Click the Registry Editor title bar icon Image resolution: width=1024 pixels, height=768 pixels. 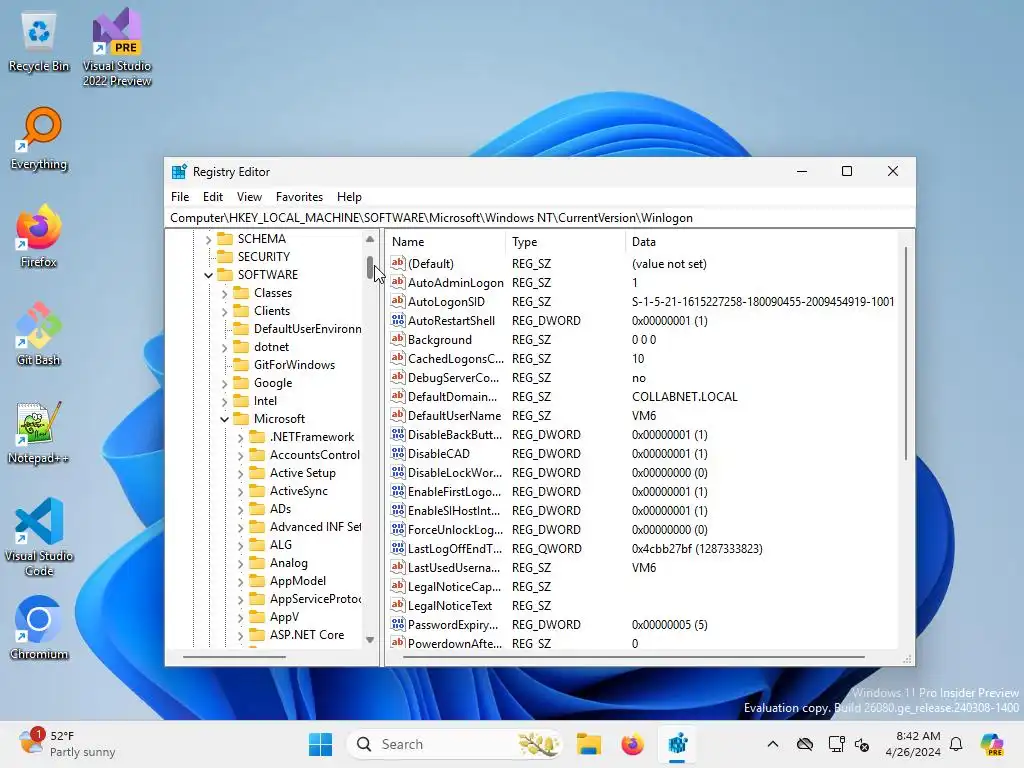click(179, 172)
